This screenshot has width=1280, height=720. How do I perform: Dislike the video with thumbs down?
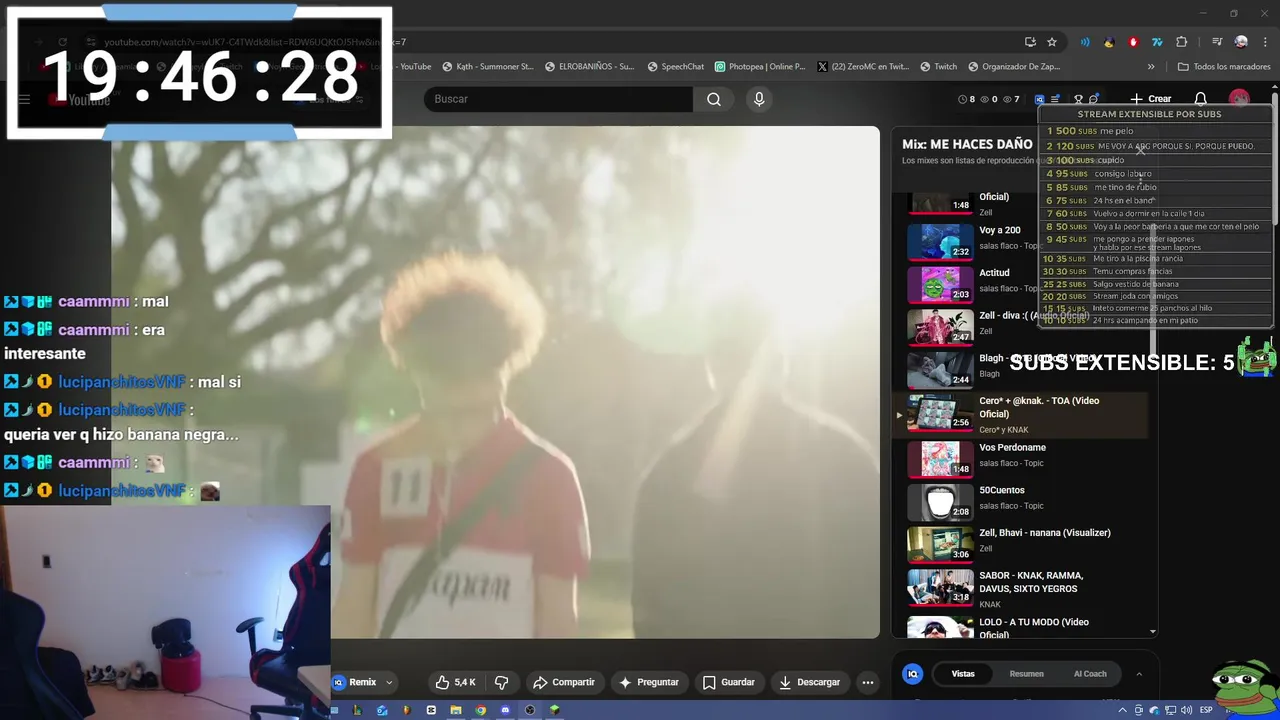click(x=502, y=682)
